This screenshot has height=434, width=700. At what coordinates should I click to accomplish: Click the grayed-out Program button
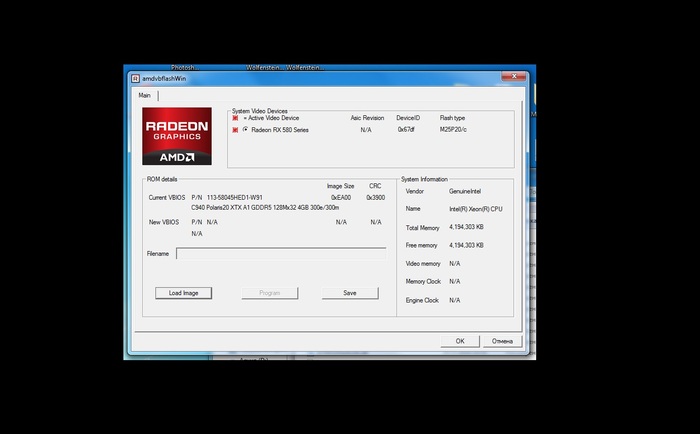(270, 293)
